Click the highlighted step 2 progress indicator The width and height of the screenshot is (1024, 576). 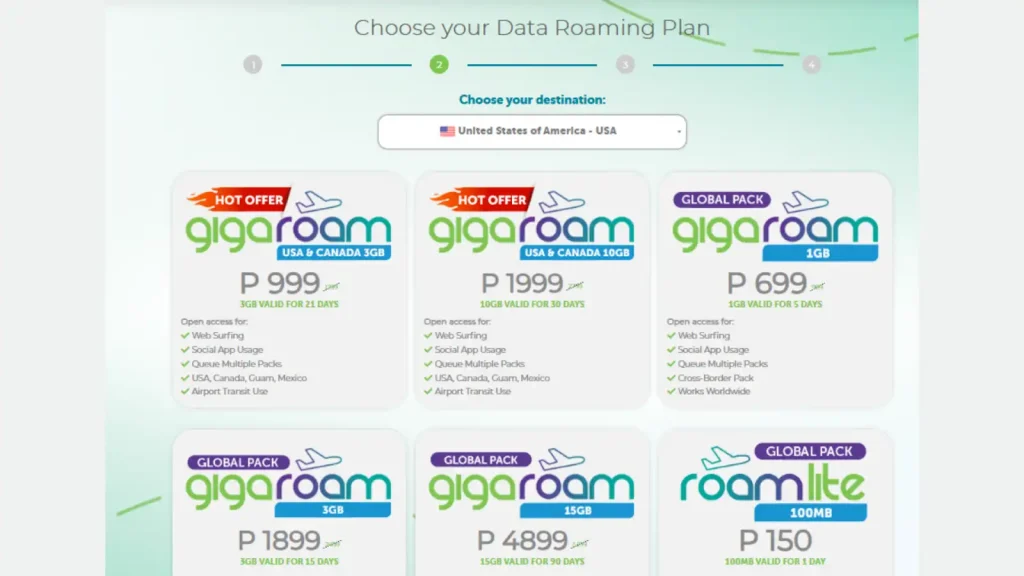click(439, 63)
